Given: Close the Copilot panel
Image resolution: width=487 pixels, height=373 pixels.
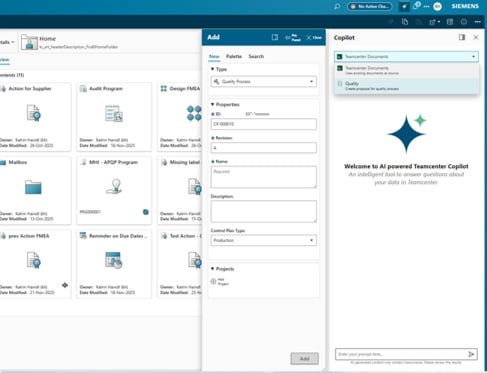Looking at the screenshot, I should point(476,37).
